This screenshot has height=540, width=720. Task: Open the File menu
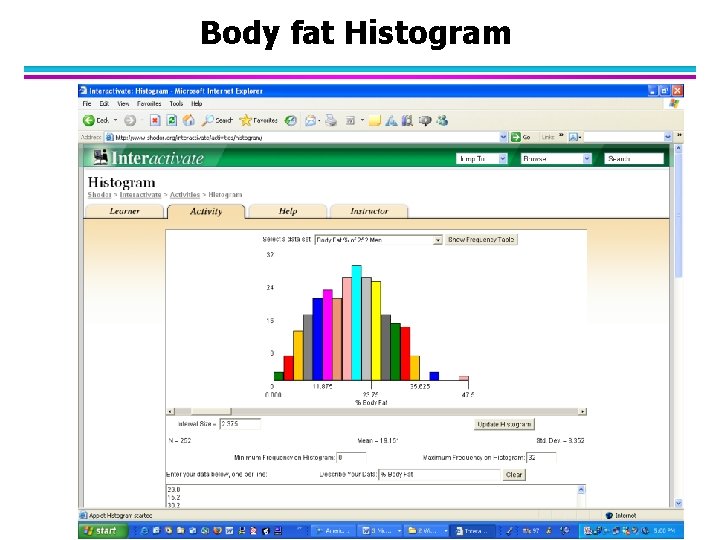click(87, 104)
